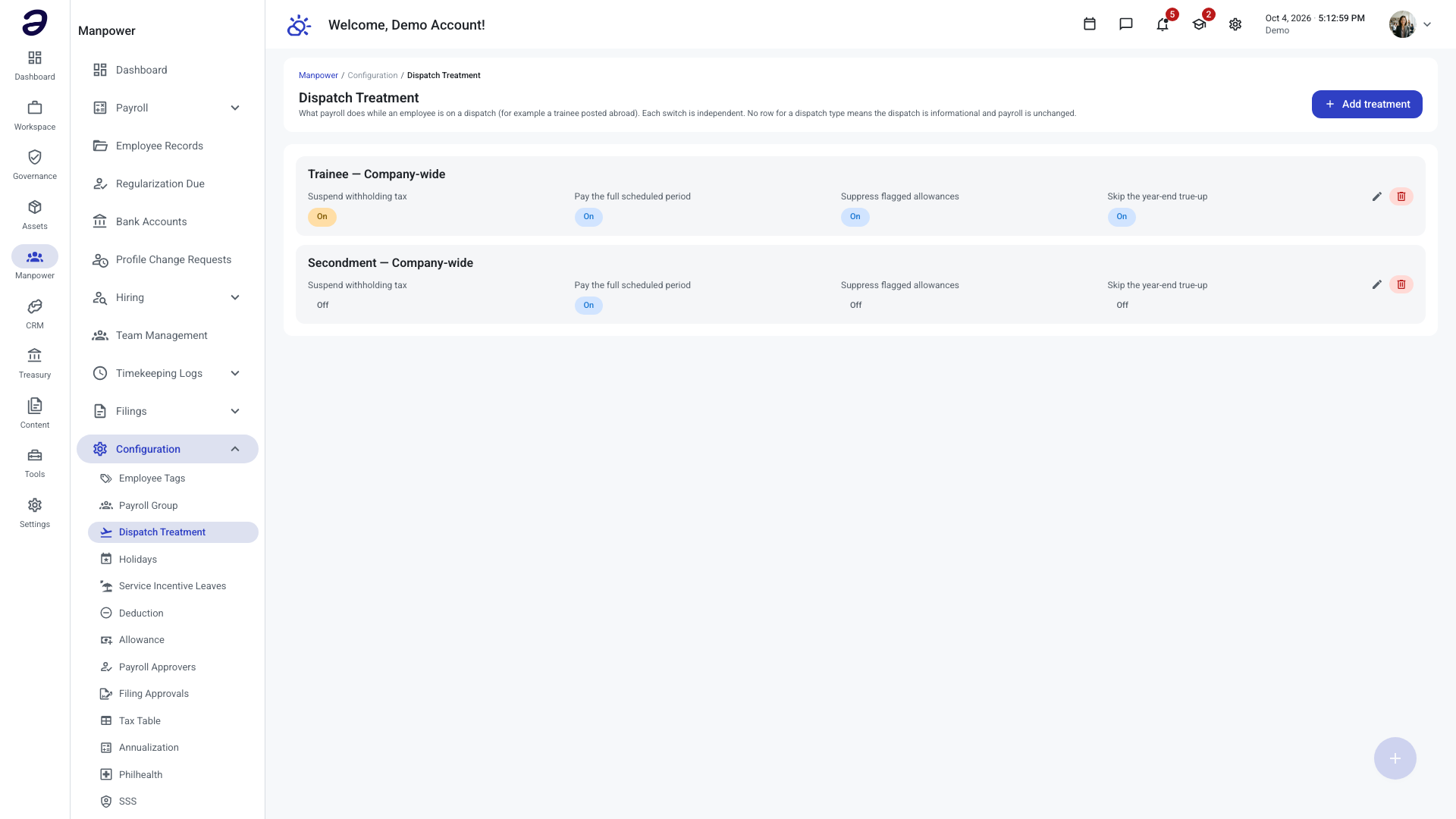Delete the Trainee — Company-wide treatment
Screen dimensions: 1456x819
[1401, 196]
